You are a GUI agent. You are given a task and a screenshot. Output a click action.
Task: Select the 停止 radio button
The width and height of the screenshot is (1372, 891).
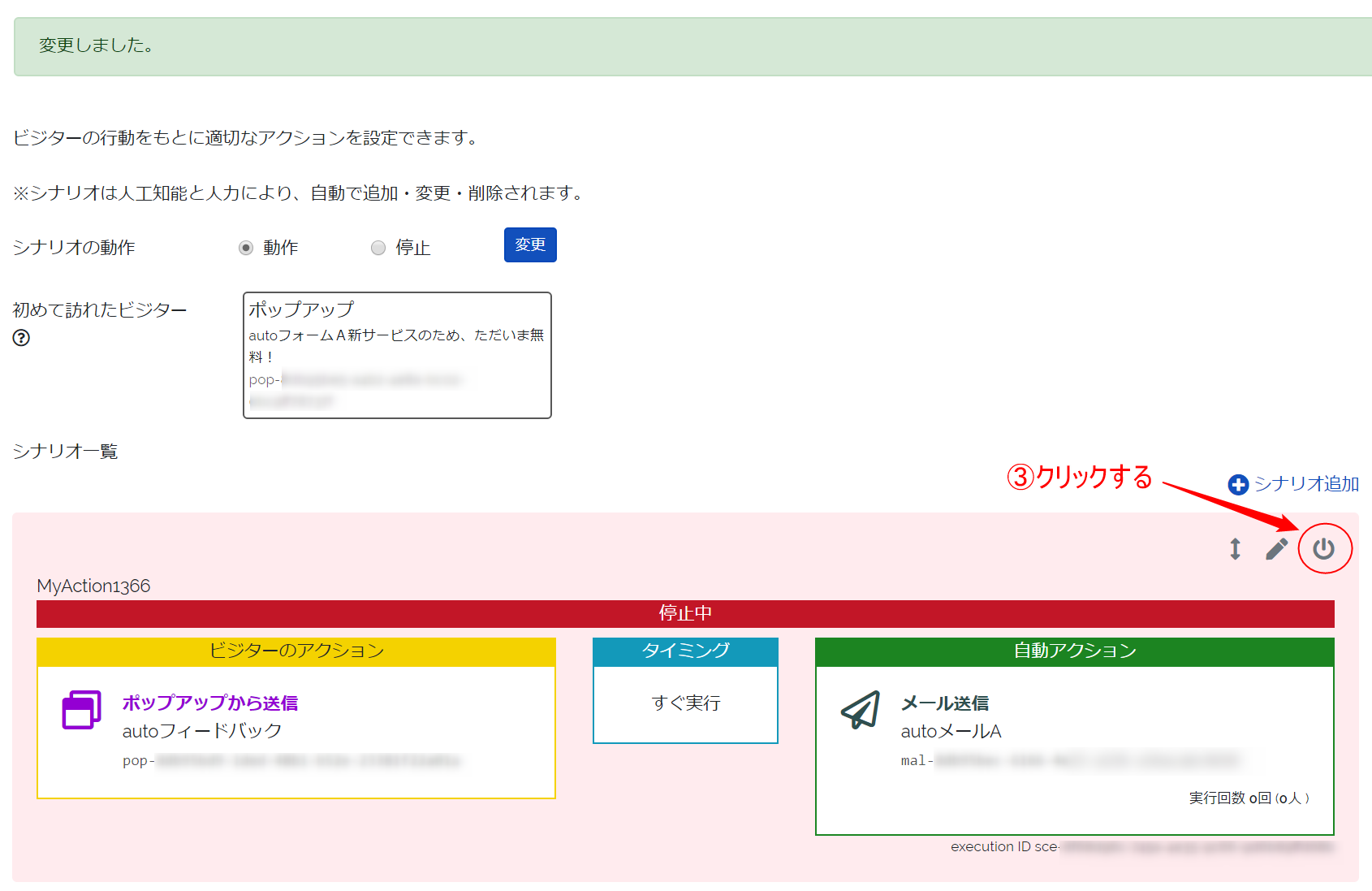[378, 248]
